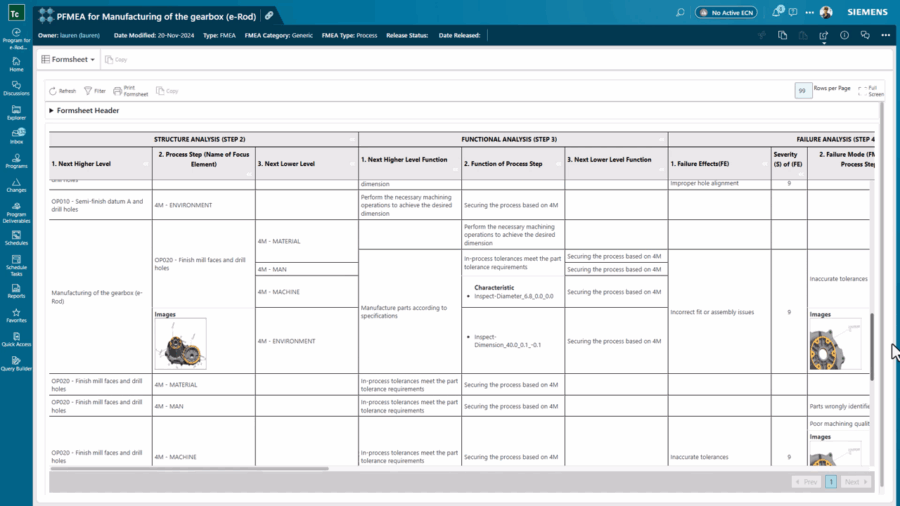Open Changes in the sidebar
This screenshot has width=900, height=506.
click(16, 185)
